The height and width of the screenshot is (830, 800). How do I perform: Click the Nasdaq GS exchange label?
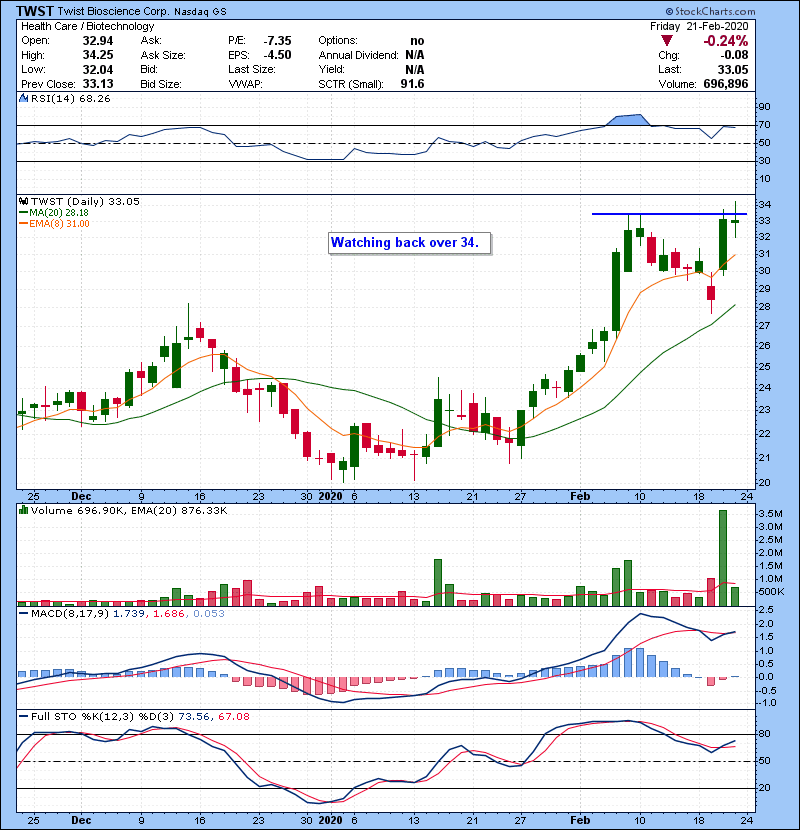click(200, 12)
